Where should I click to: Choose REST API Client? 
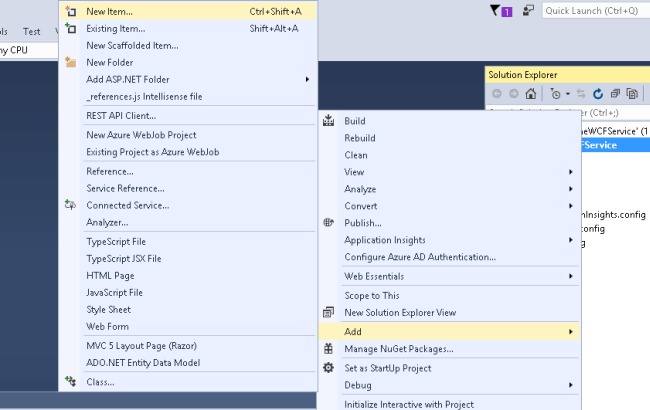coord(188,116)
